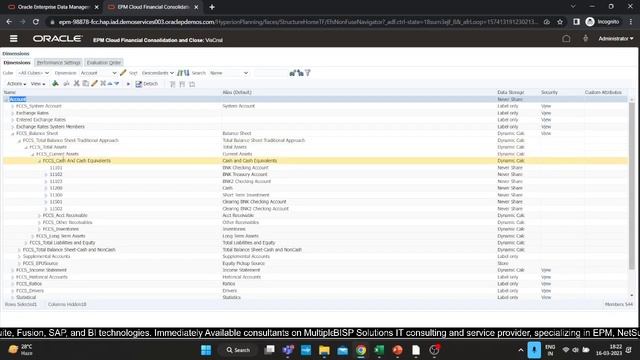Switch to Oracle Enterprise Data Management browser tab

coord(53,7)
